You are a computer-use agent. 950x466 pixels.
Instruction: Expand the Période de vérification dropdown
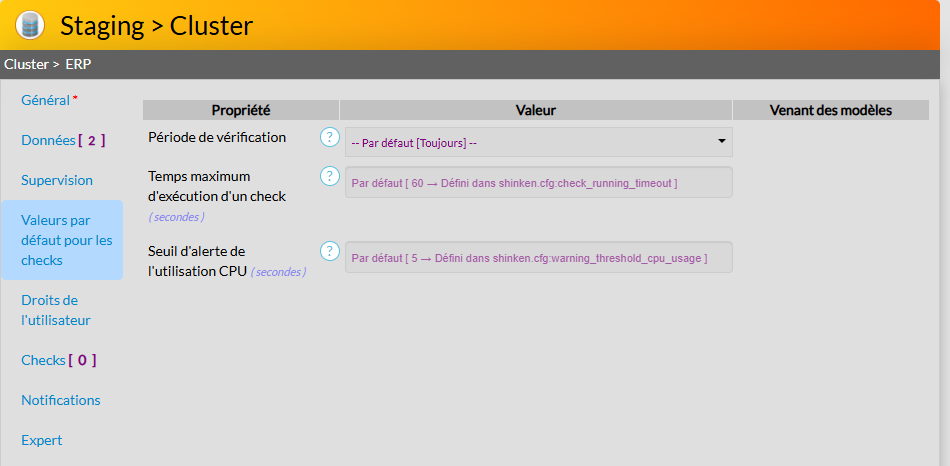point(538,142)
